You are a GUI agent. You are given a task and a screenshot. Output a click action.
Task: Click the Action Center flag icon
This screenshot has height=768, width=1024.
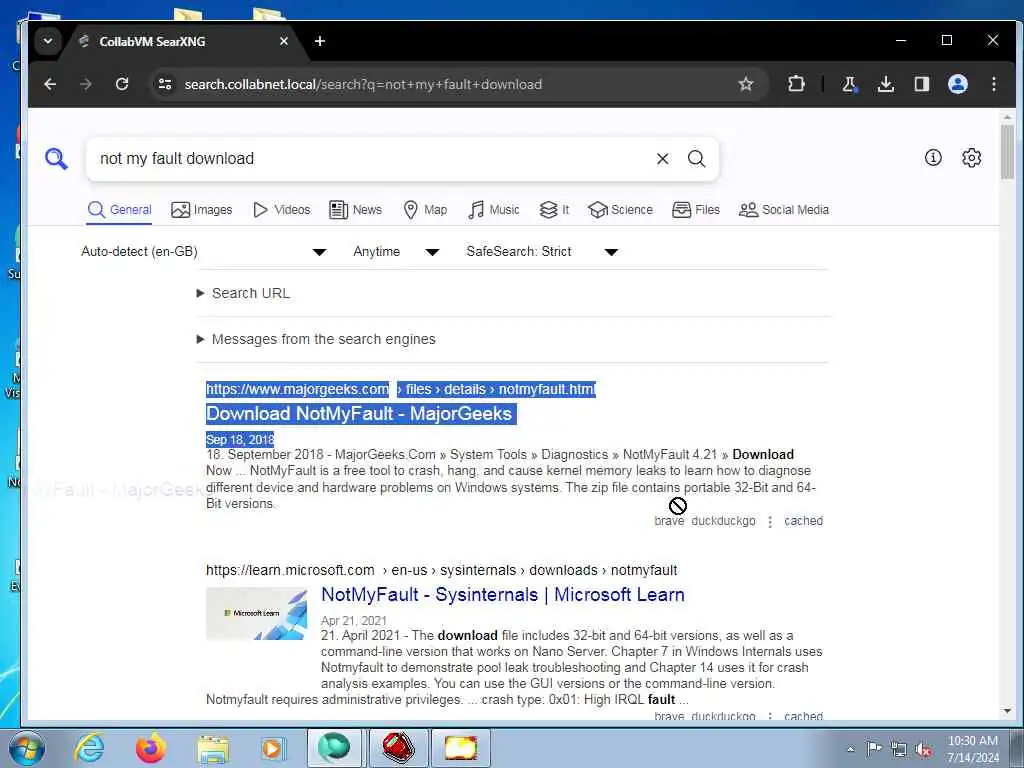(x=874, y=748)
